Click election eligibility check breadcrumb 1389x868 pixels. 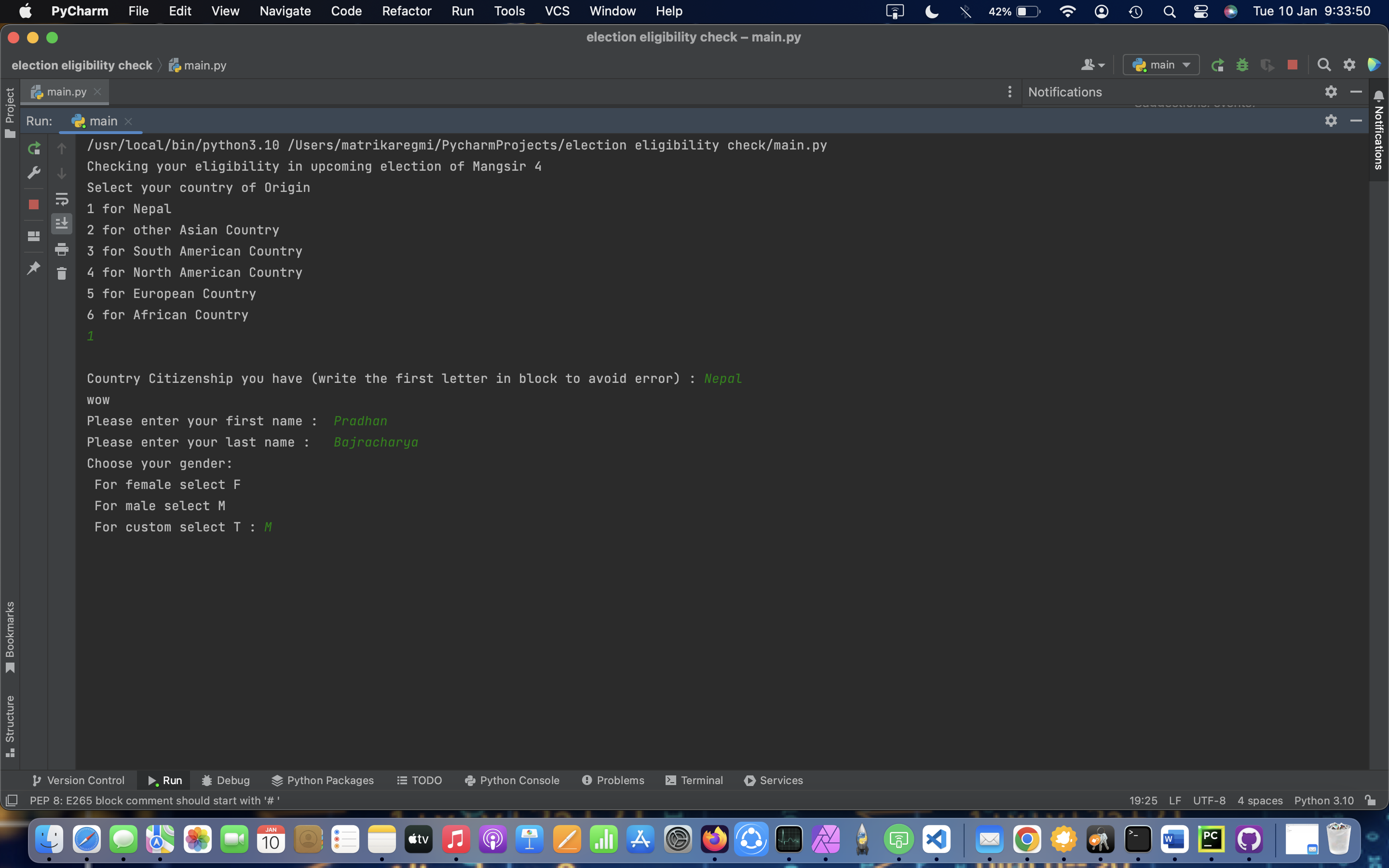[x=82, y=65]
